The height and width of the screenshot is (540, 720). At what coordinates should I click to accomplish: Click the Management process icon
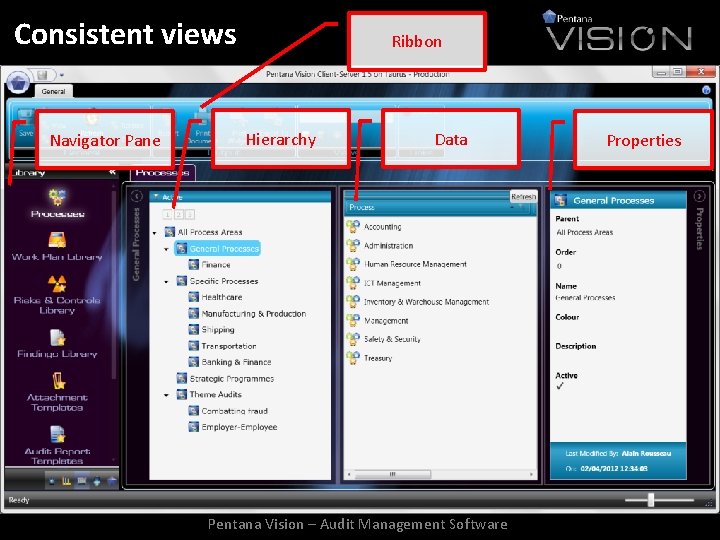tap(353, 320)
